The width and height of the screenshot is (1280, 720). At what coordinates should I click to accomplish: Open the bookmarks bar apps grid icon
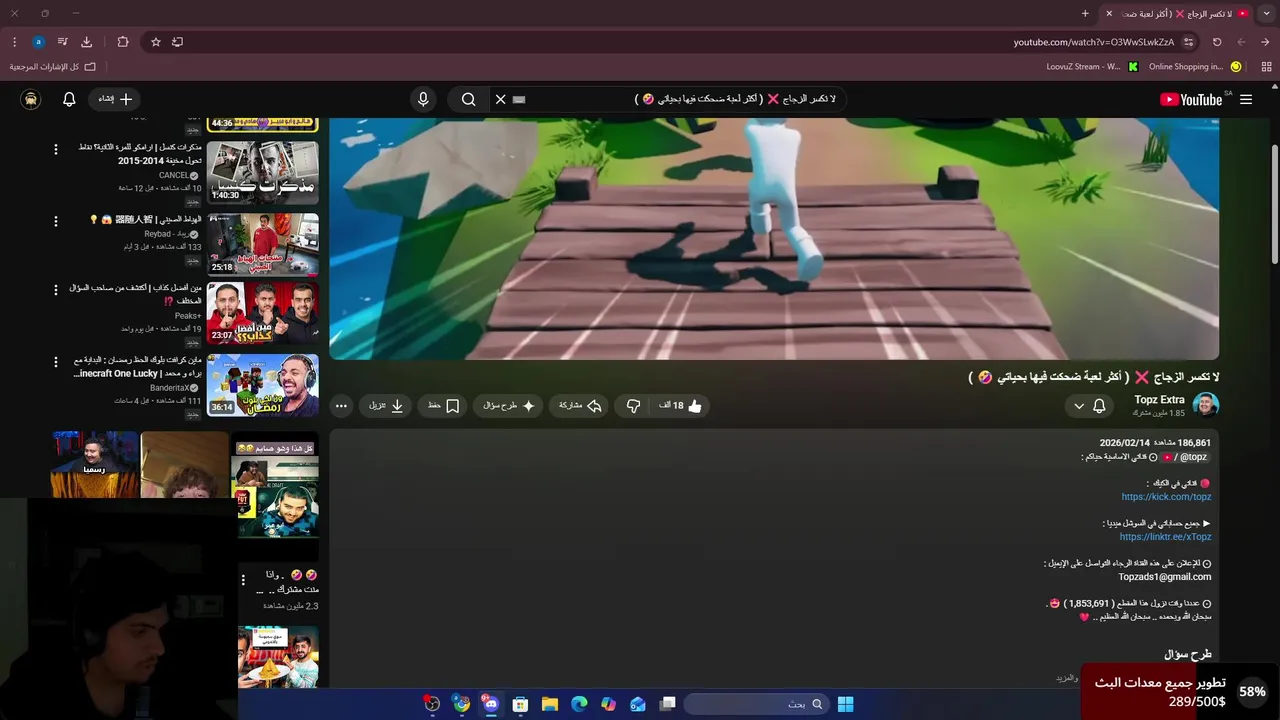coord(1266,67)
